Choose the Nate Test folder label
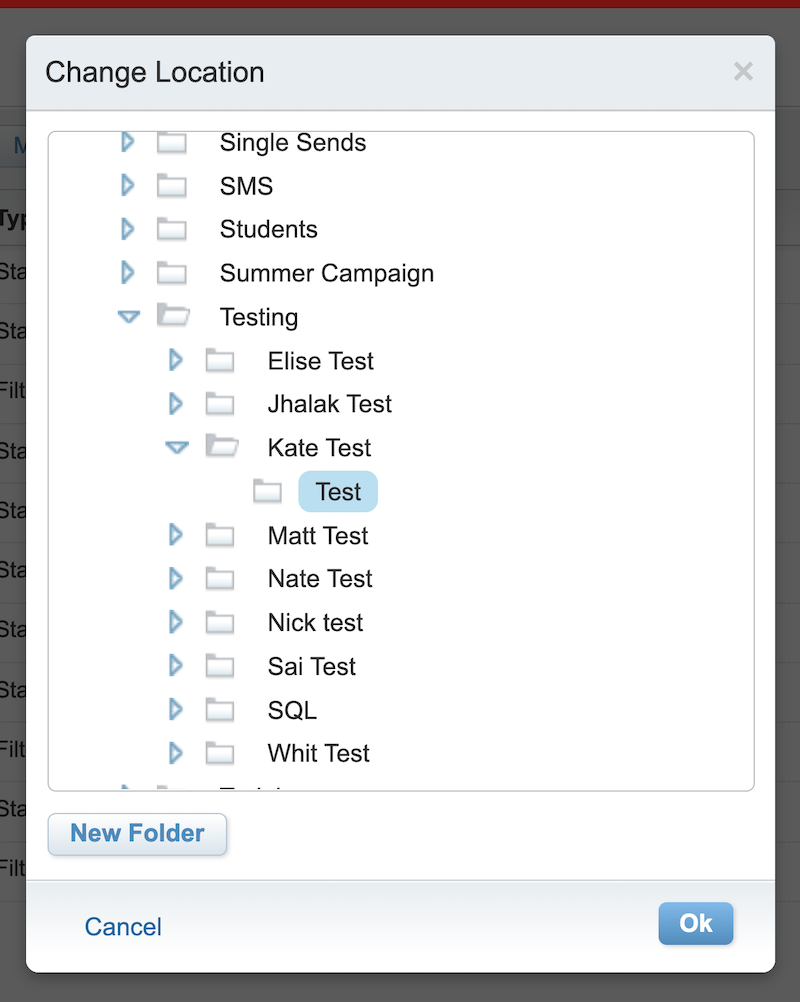 320,578
